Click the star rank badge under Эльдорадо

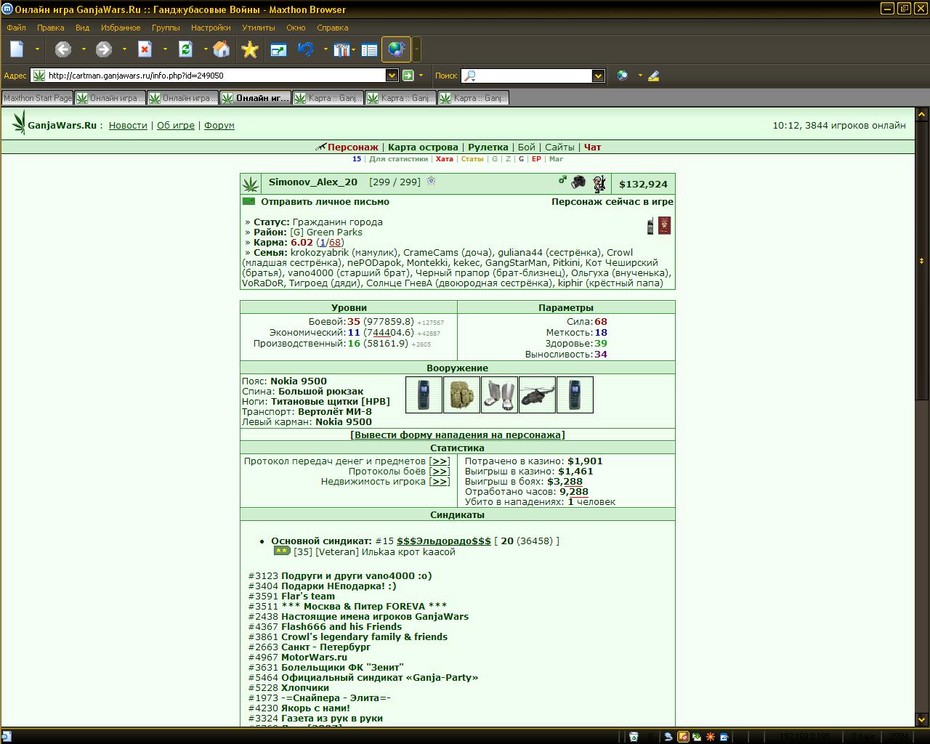coord(282,551)
